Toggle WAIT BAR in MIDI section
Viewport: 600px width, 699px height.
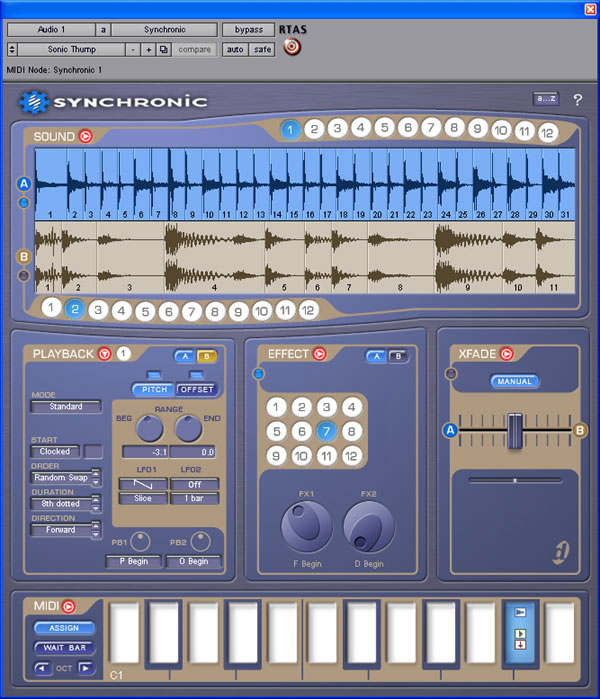(65, 648)
